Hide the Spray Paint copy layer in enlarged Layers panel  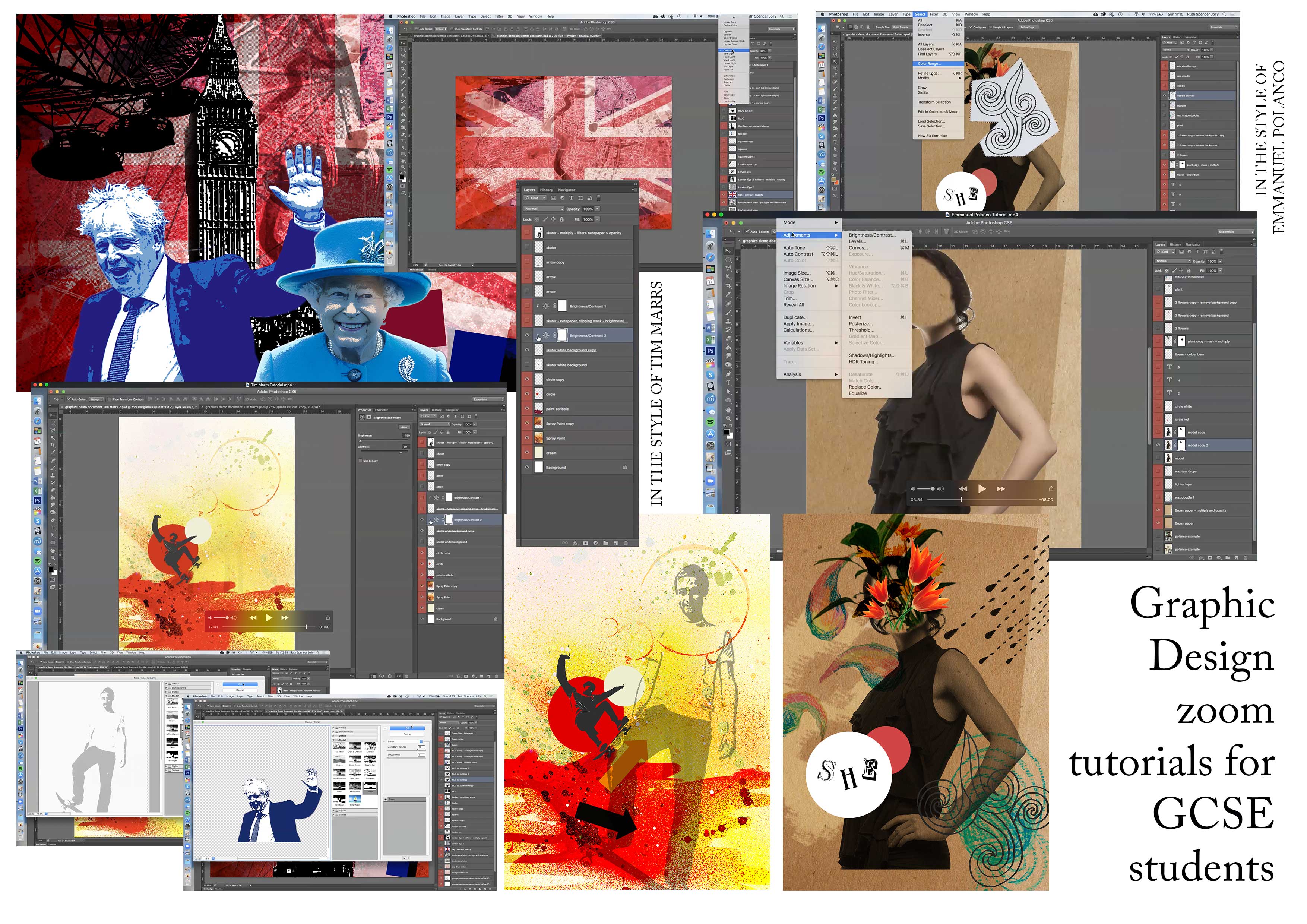[x=526, y=424]
